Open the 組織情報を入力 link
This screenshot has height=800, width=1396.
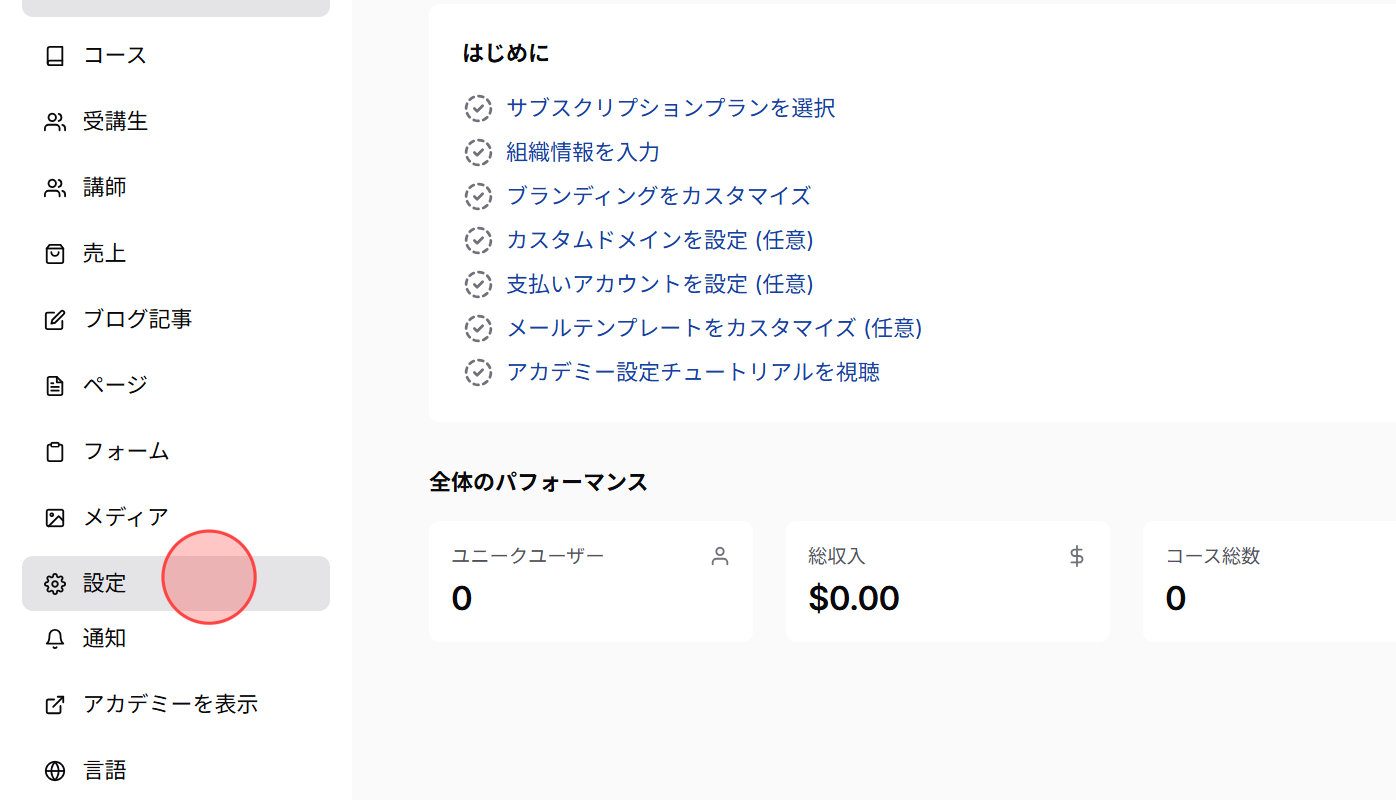(582, 152)
